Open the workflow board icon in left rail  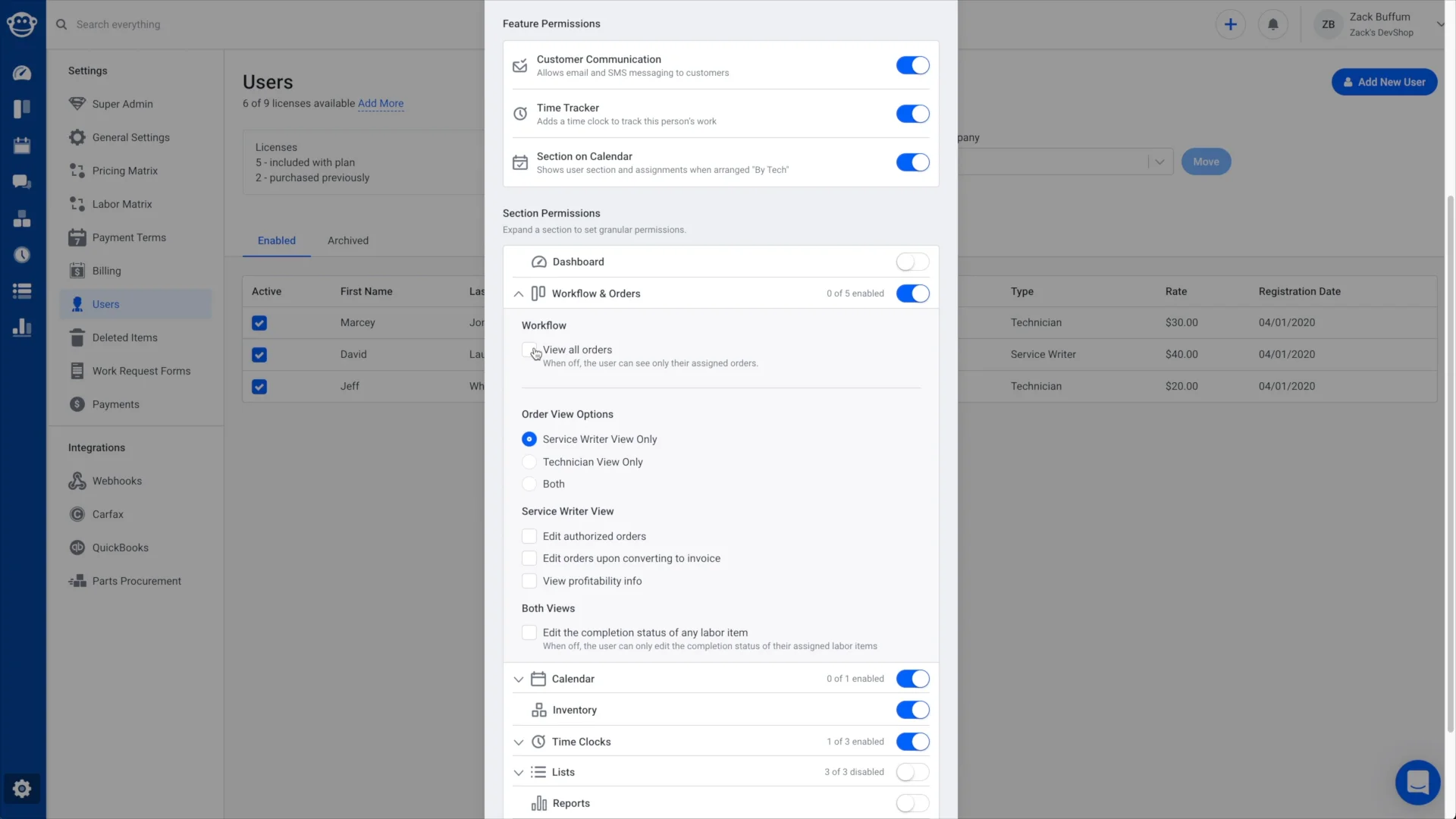point(22,109)
